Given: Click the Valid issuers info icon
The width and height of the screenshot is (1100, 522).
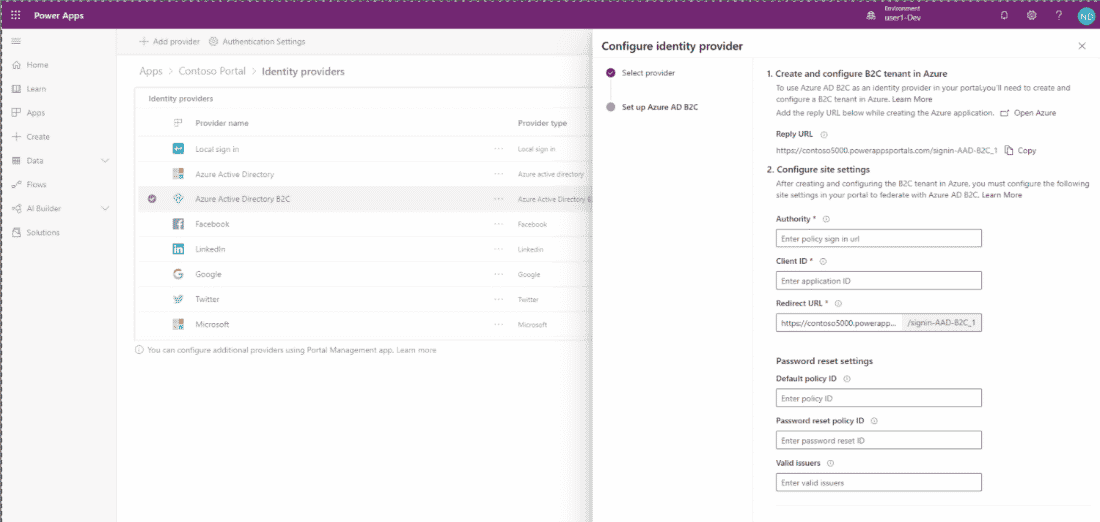Looking at the screenshot, I should pos(830,463).
